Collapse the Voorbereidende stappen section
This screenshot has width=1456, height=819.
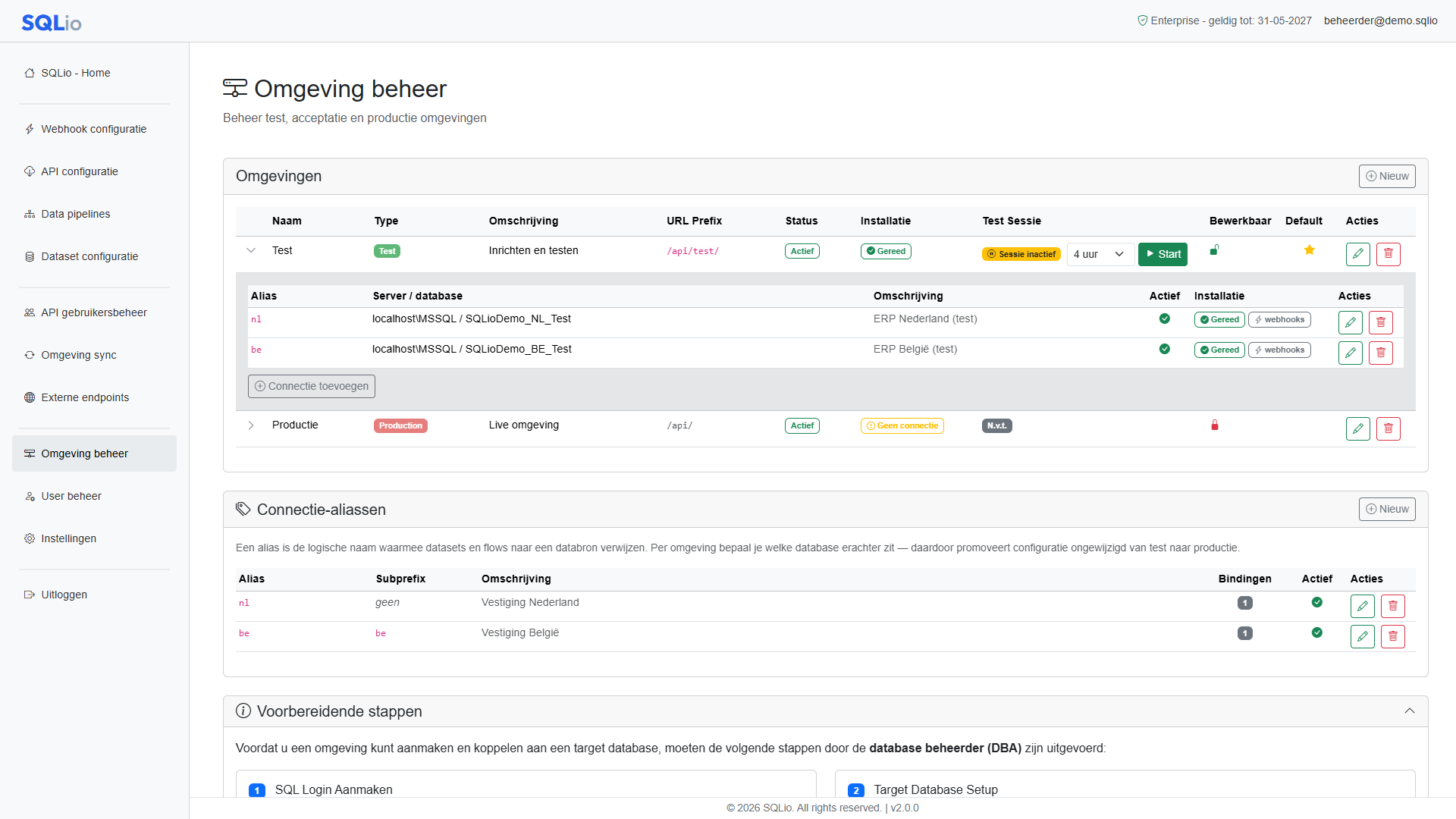click(x=1409, y=711)
